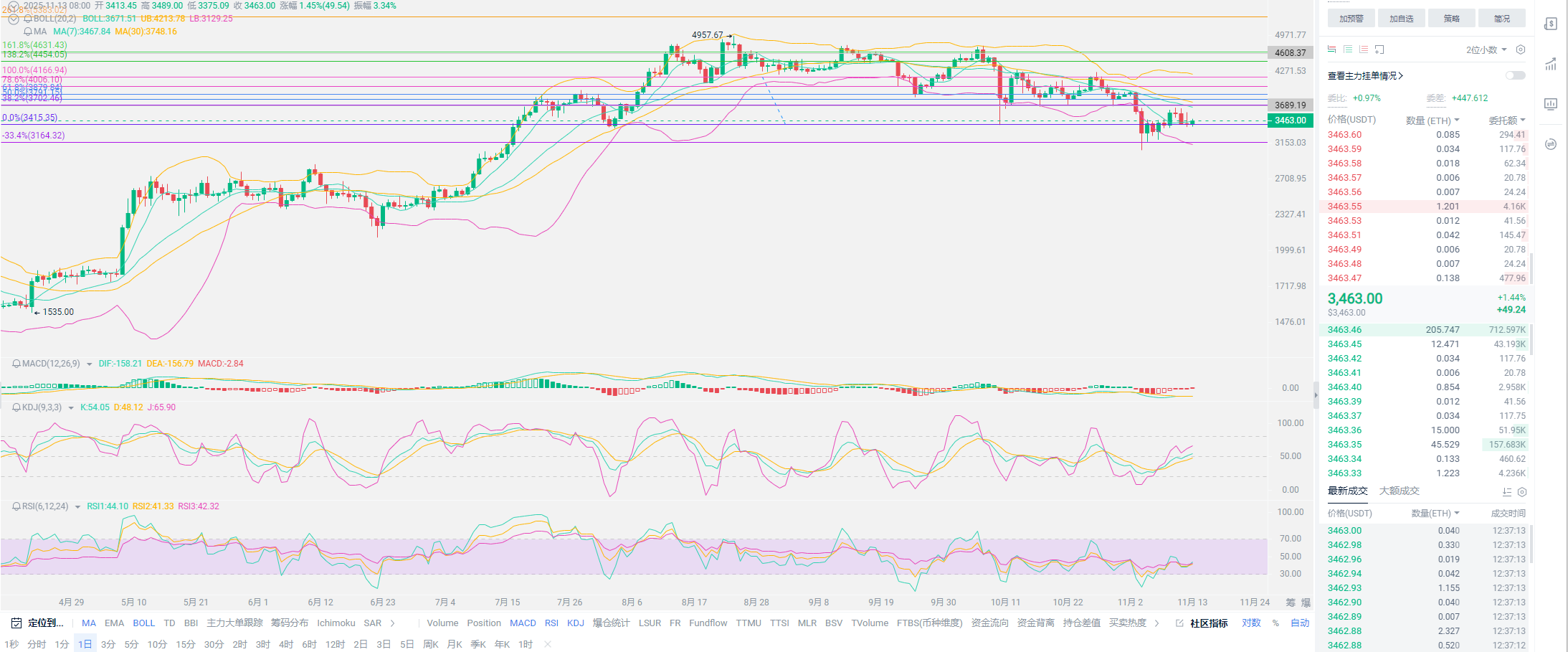Toggle the 自动 auto scale option
The image size is (1568, 652).
coord(1300,623)
